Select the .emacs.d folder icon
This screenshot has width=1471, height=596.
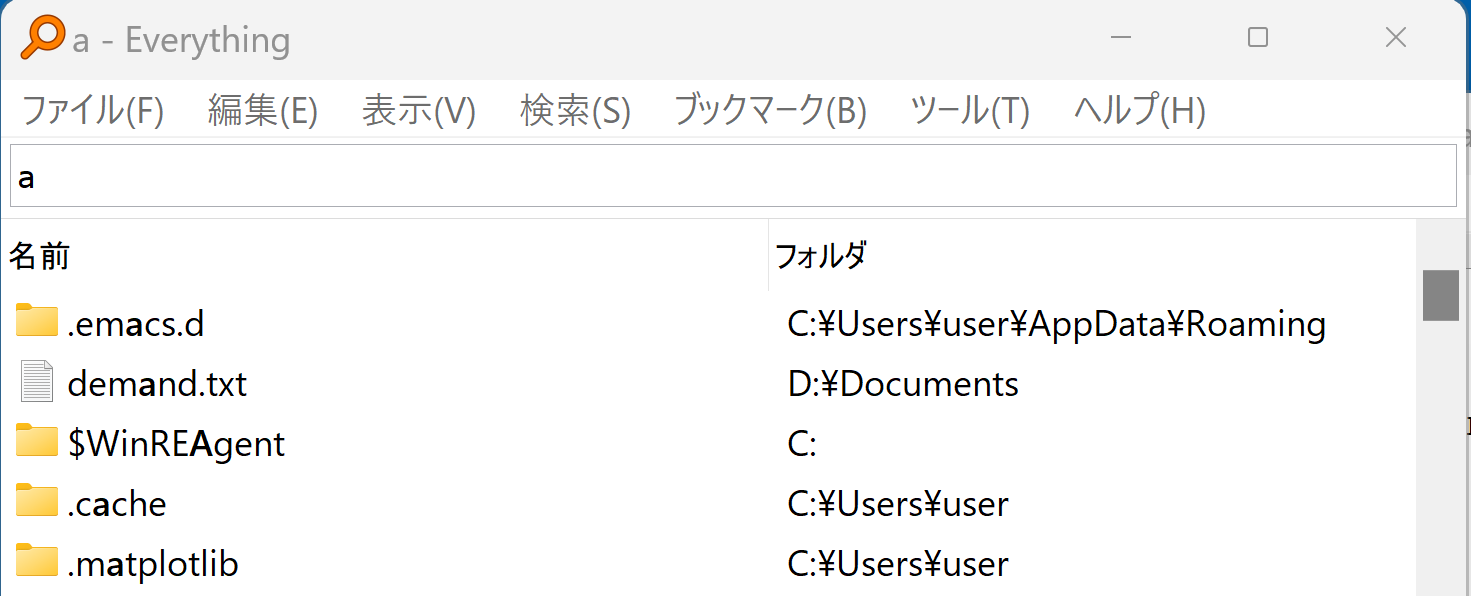tap(37, 322)
